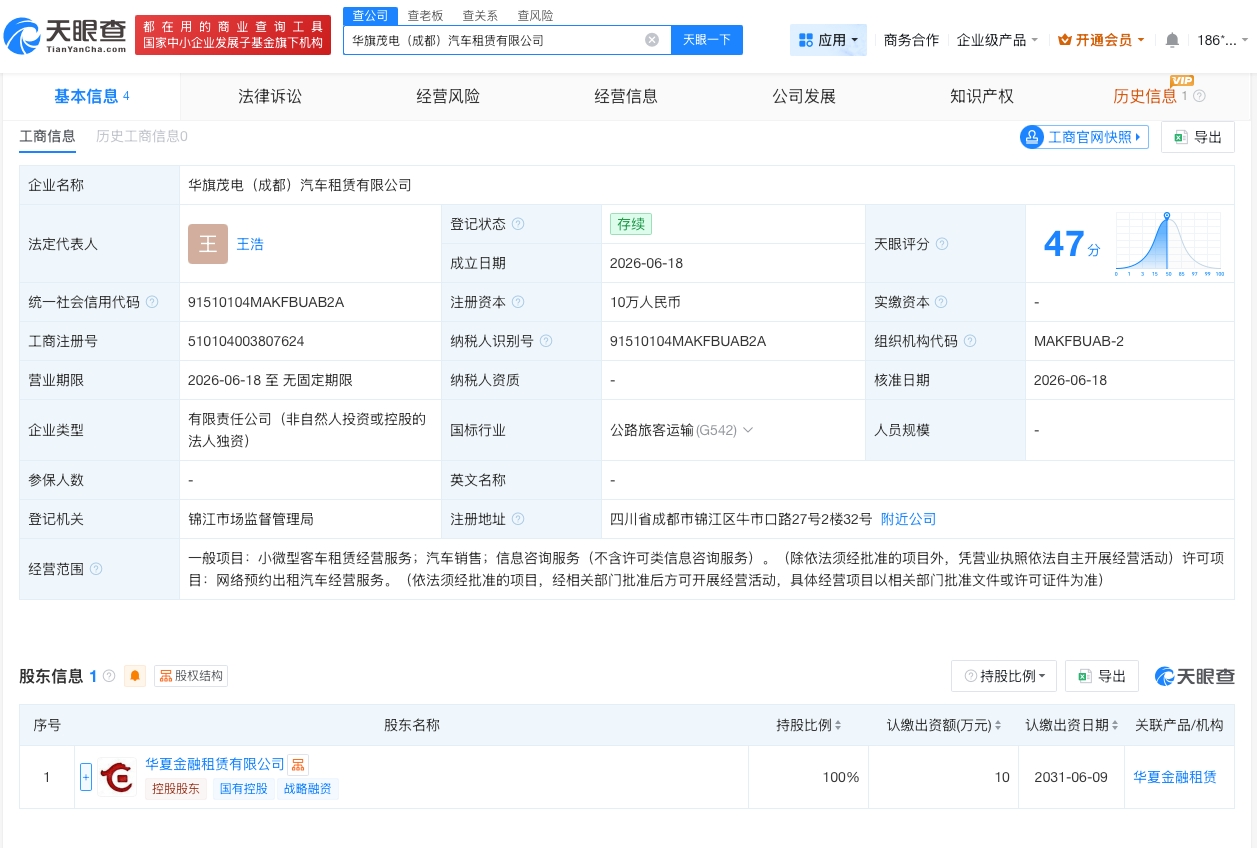Click the 存续 status badge
The height and width of the screenshot is (848, 1257).
(x=631, y=224)
